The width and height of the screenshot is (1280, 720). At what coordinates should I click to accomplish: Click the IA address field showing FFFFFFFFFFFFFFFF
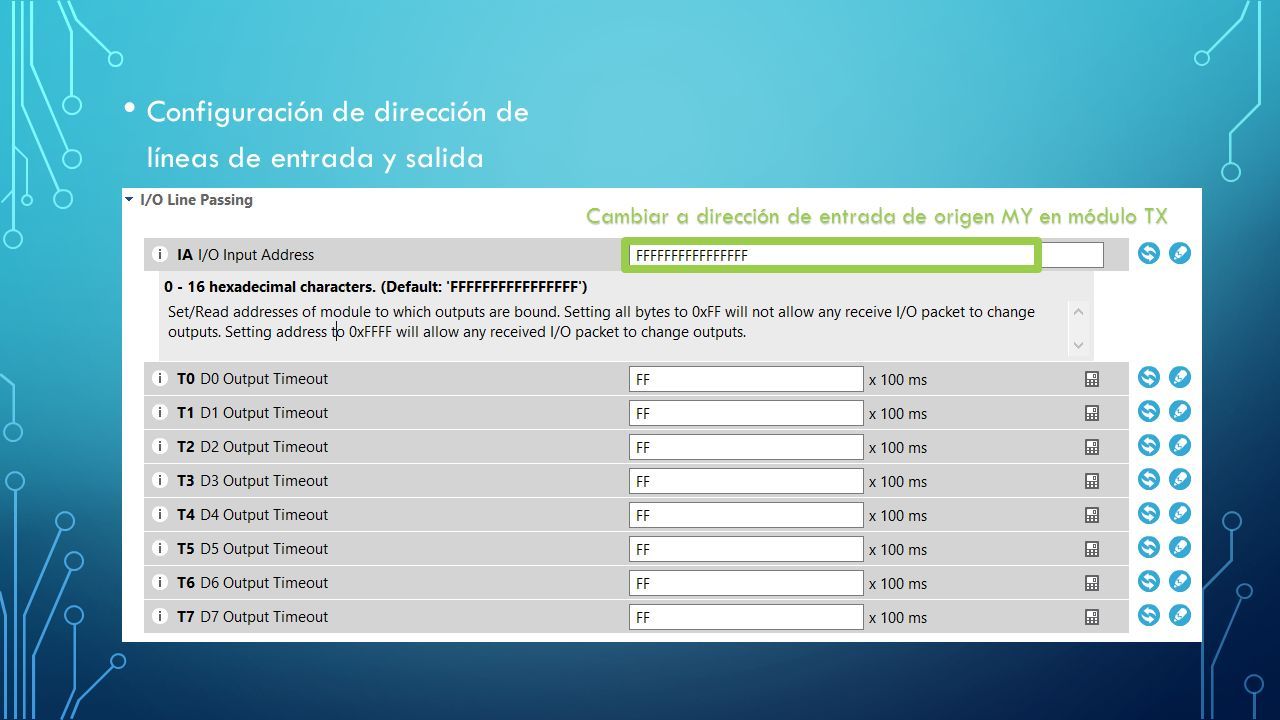pos(866,255)
